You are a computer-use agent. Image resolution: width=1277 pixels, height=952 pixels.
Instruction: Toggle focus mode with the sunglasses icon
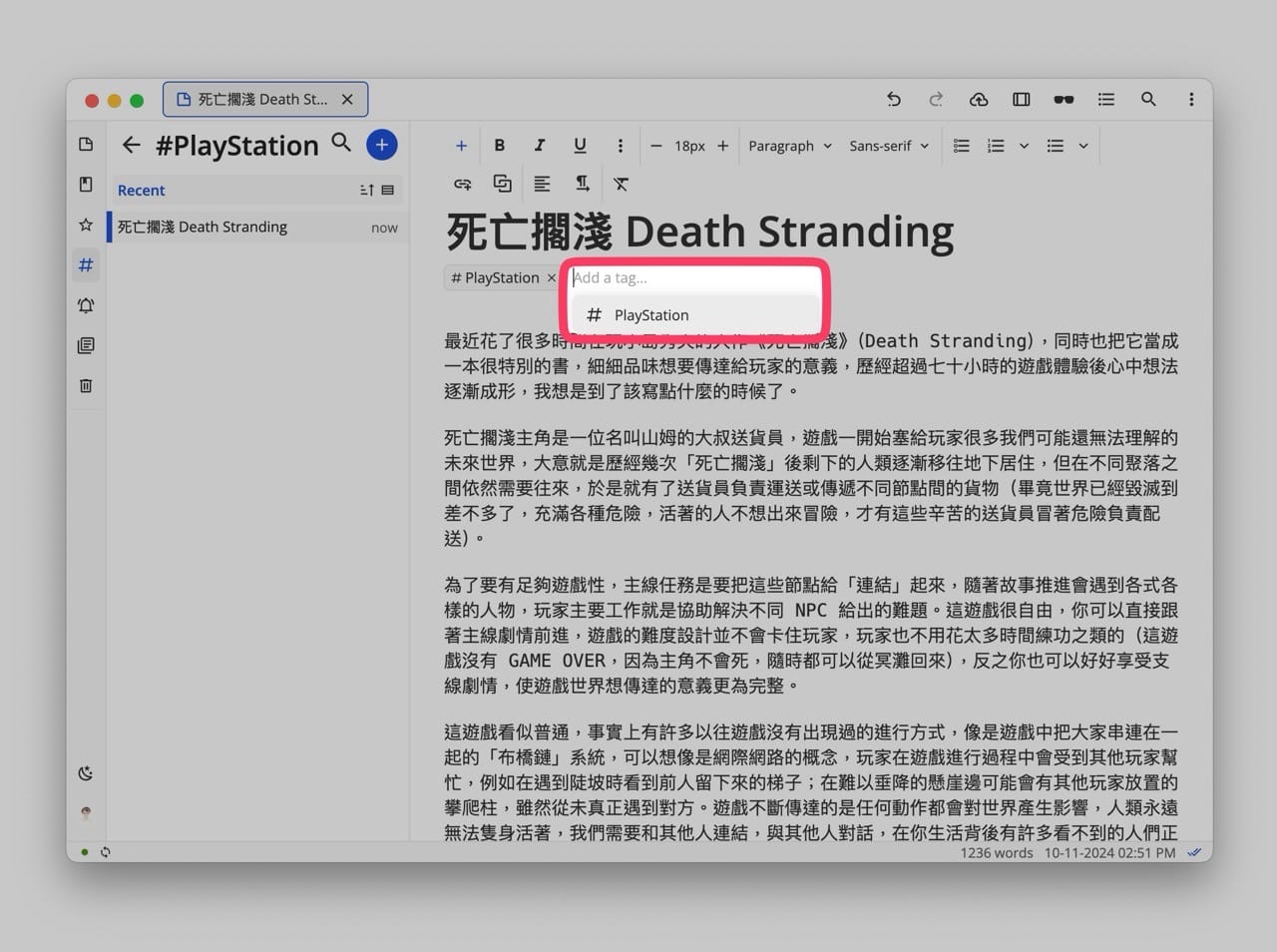(1064, 99)
